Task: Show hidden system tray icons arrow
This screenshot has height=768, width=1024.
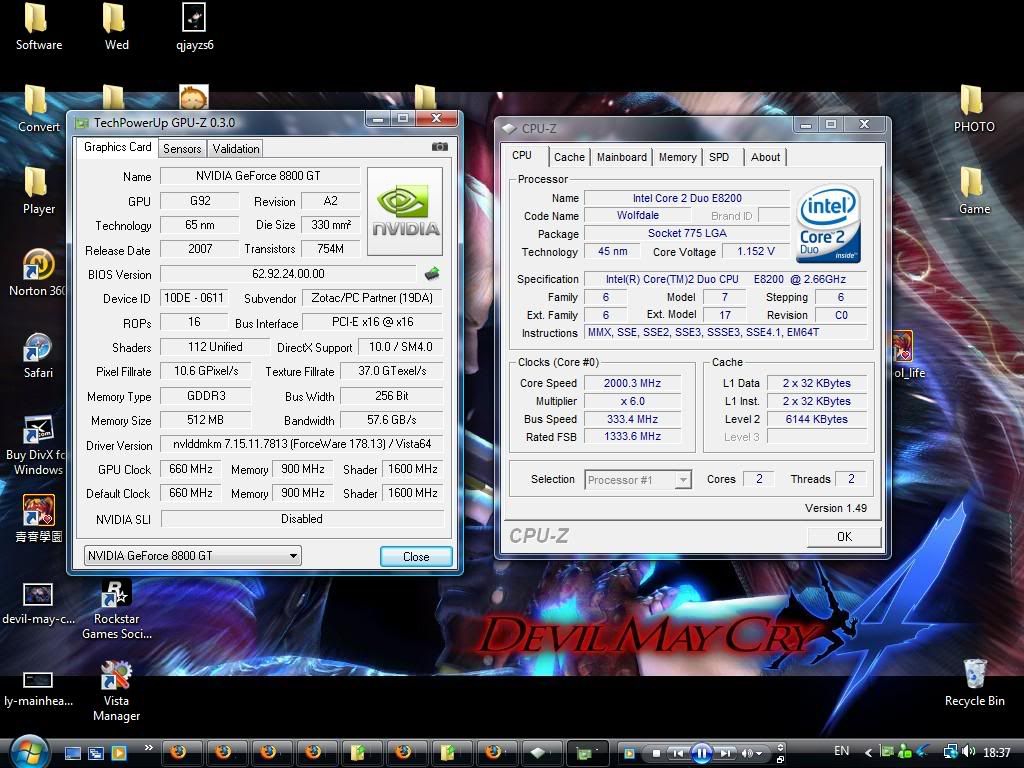Action: tap(869, 753)
